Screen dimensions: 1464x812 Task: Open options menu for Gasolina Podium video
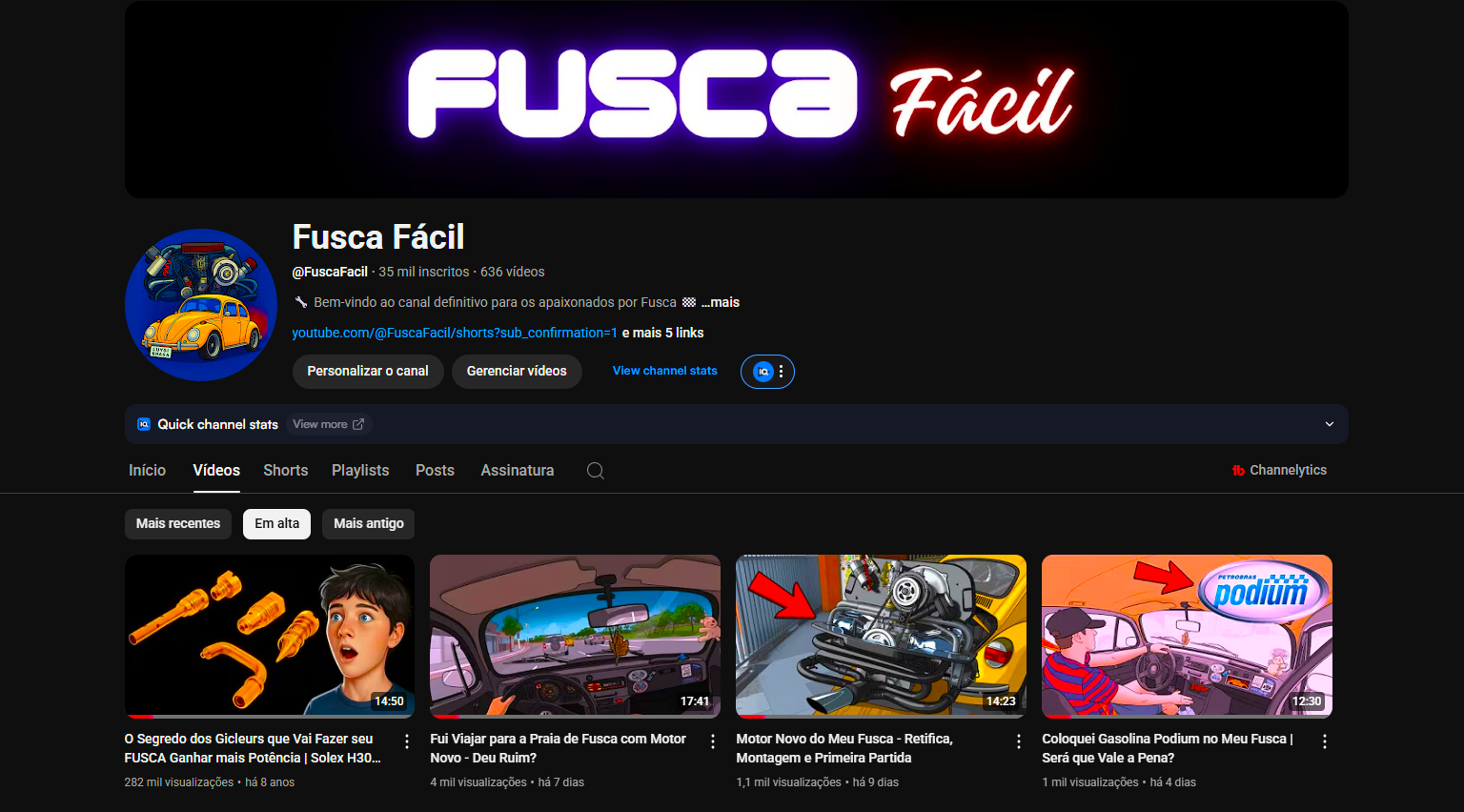click(x=1325, y=741)
